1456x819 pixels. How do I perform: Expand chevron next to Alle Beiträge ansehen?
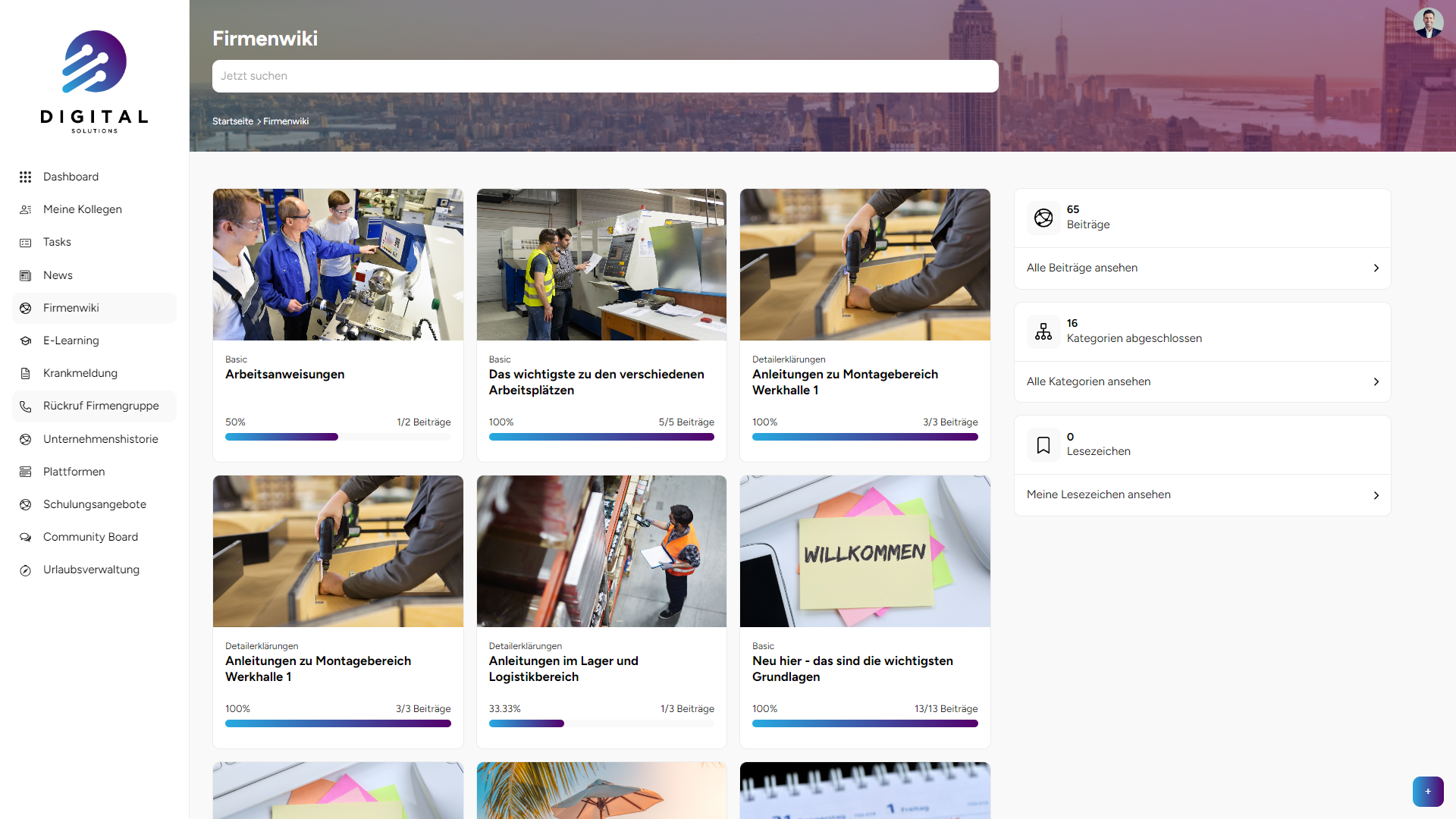pos(1376,268)
